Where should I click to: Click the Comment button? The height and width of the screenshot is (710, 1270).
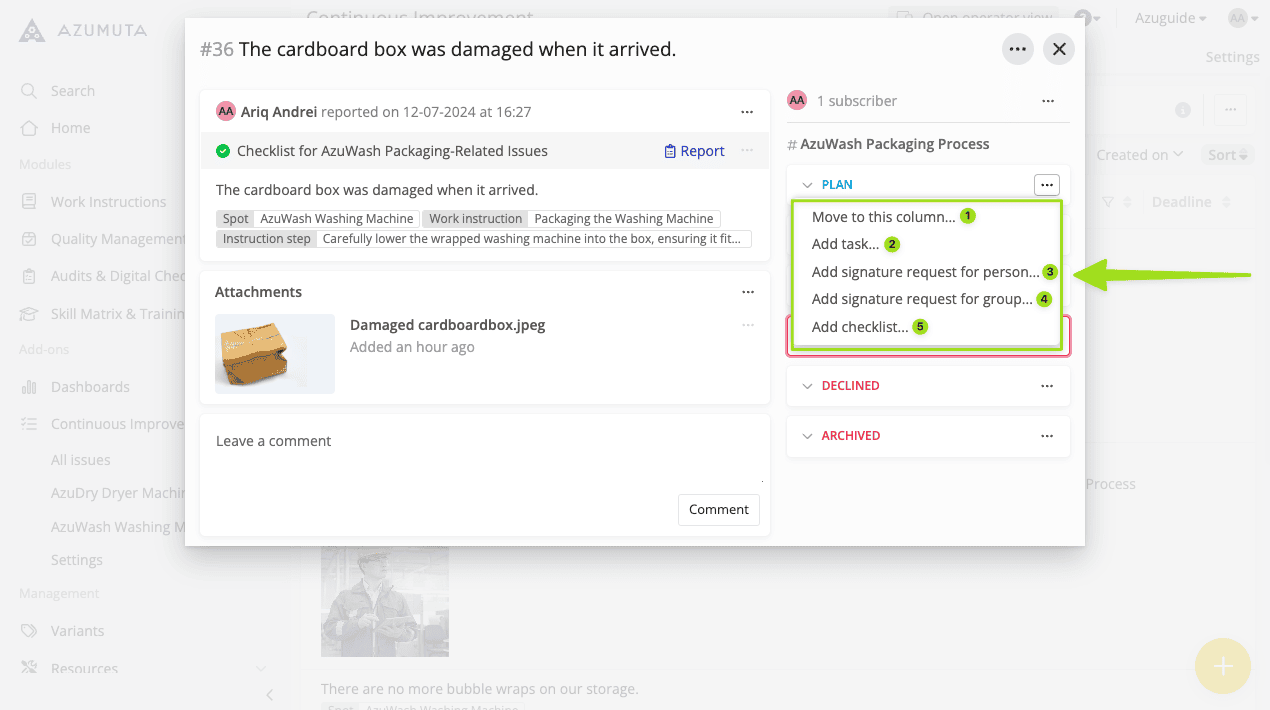[x=718, y=509]
